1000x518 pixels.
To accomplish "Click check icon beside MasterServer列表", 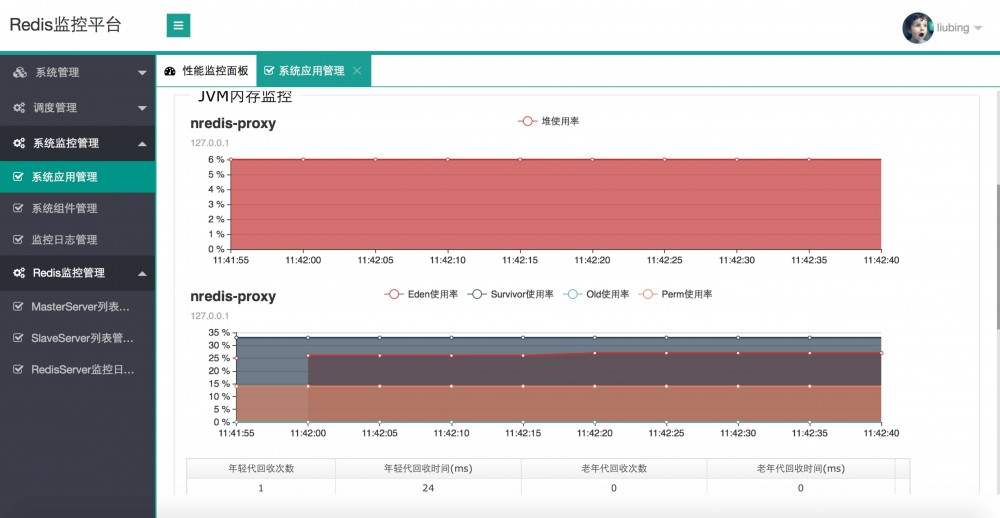I will coord(18,307).
